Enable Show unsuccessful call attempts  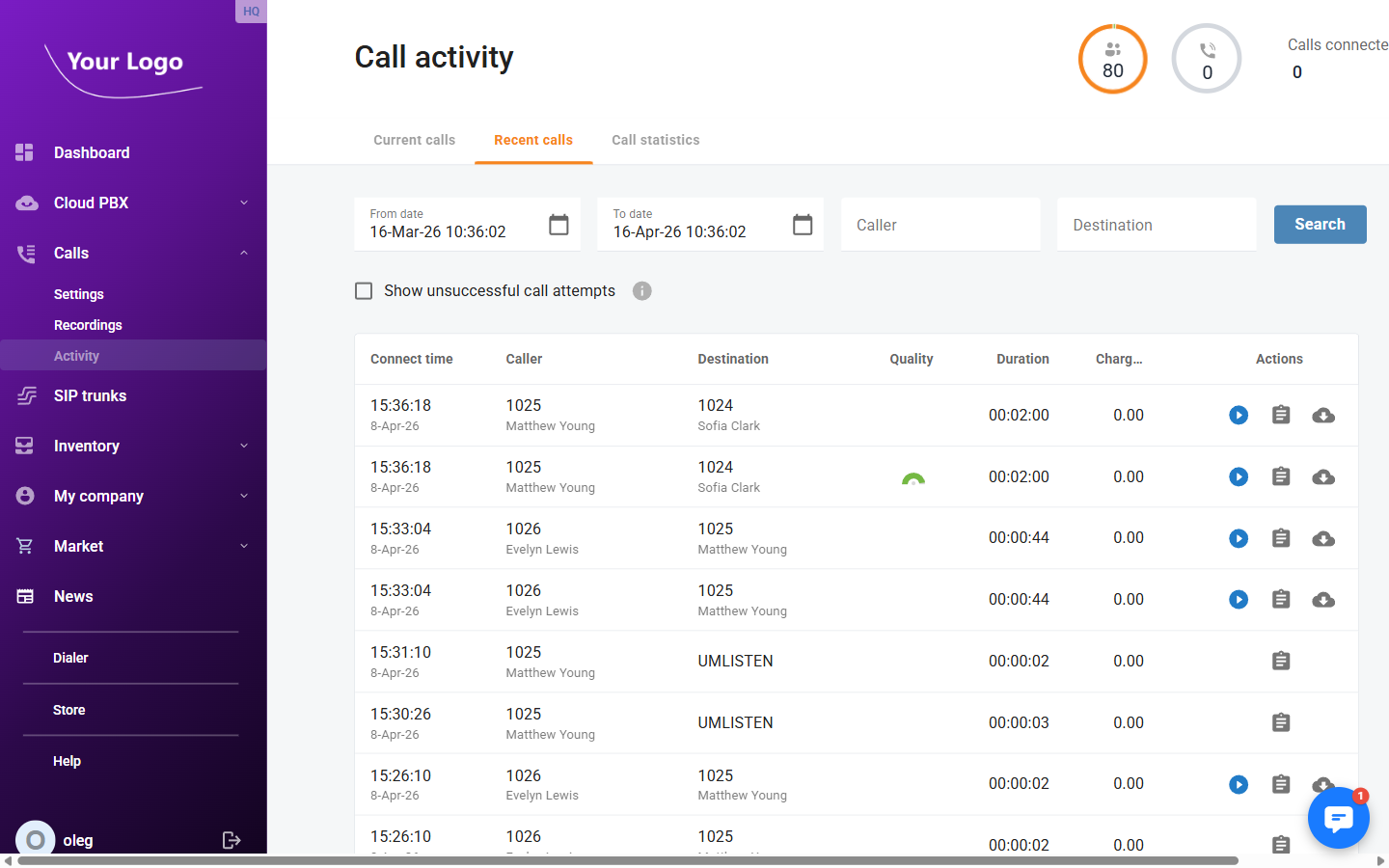click(x=364, y=290)
